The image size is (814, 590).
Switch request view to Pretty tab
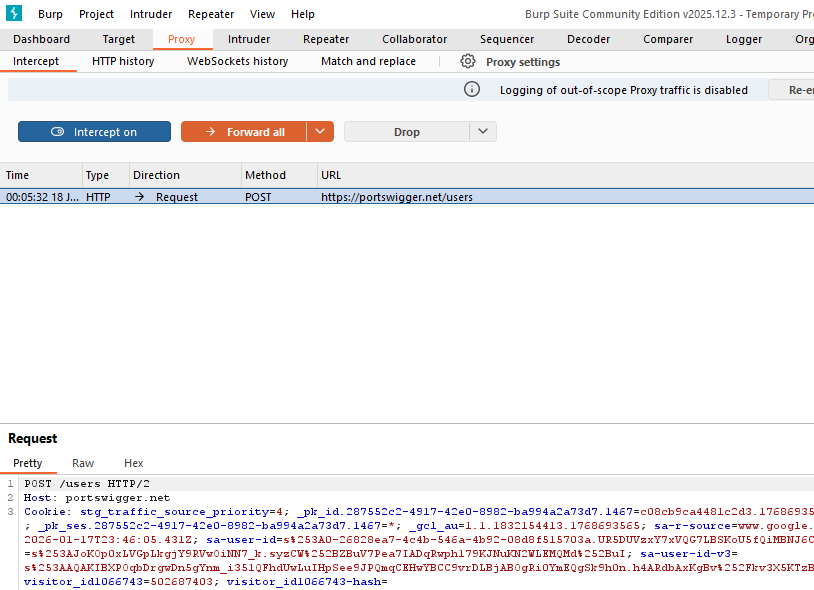[28, 463]
